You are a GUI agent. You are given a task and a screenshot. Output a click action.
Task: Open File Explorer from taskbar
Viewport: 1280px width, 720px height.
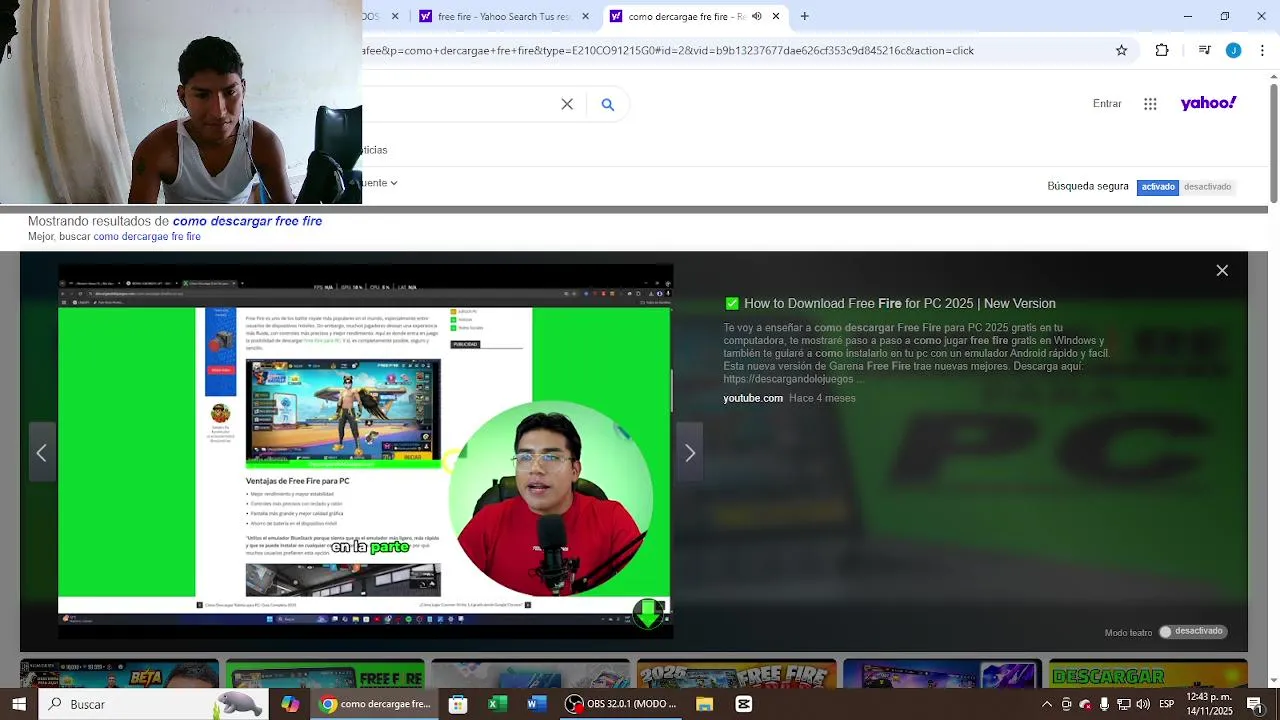point(704,704)
